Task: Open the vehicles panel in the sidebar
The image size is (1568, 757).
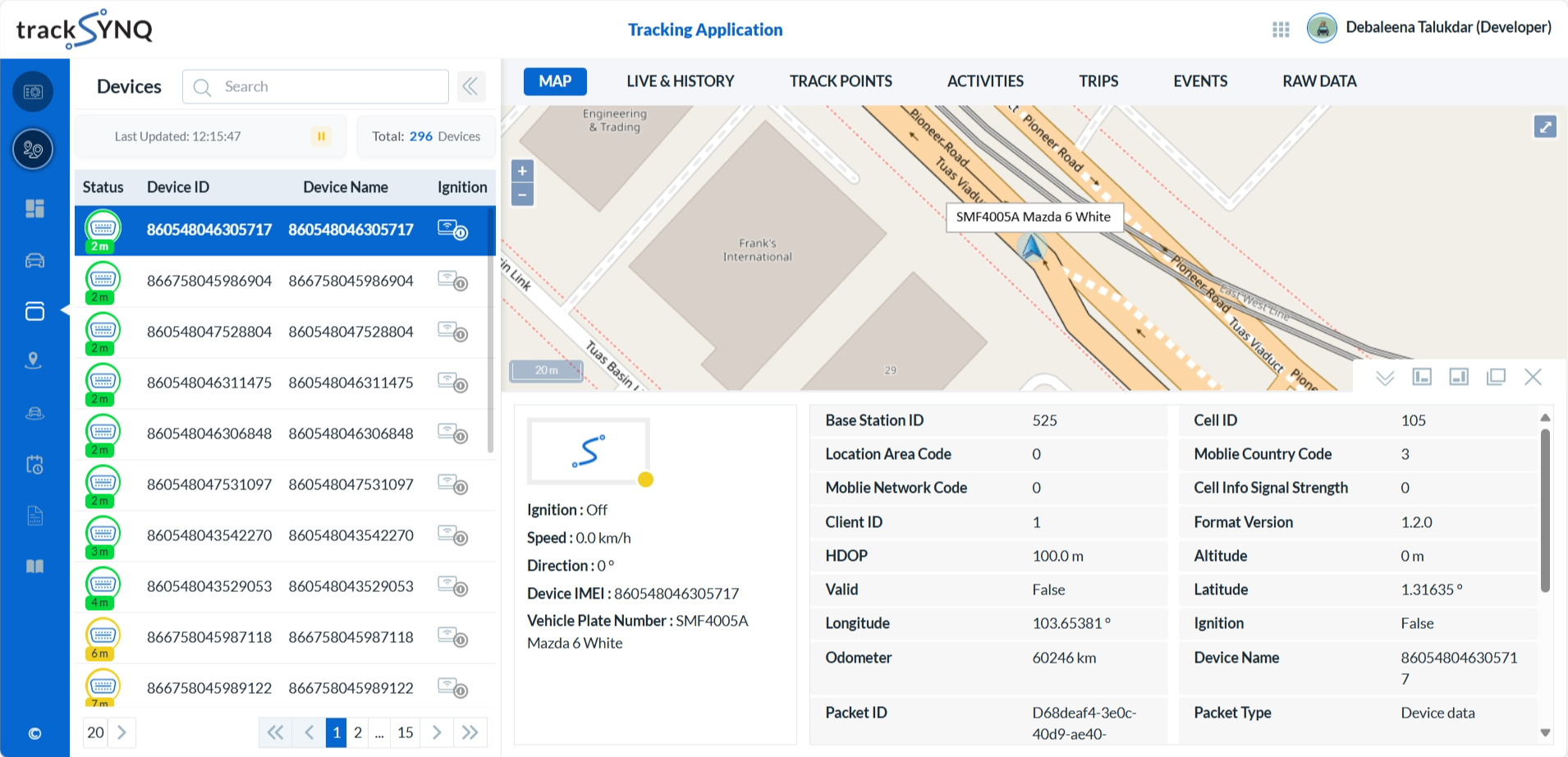Action: 34,260
